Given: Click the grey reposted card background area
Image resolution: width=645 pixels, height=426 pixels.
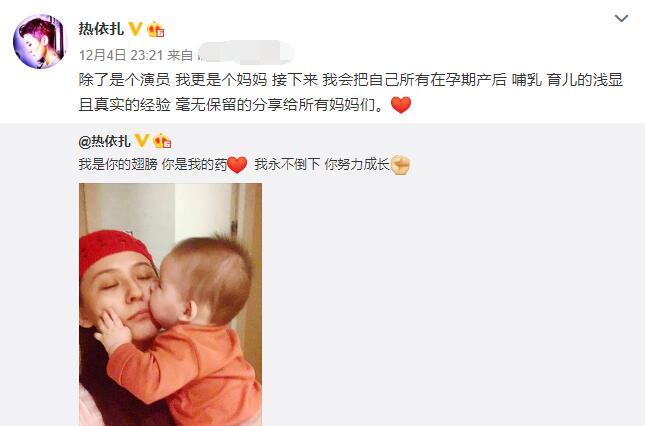Looking at the screenshot, I should click(452, 288).
